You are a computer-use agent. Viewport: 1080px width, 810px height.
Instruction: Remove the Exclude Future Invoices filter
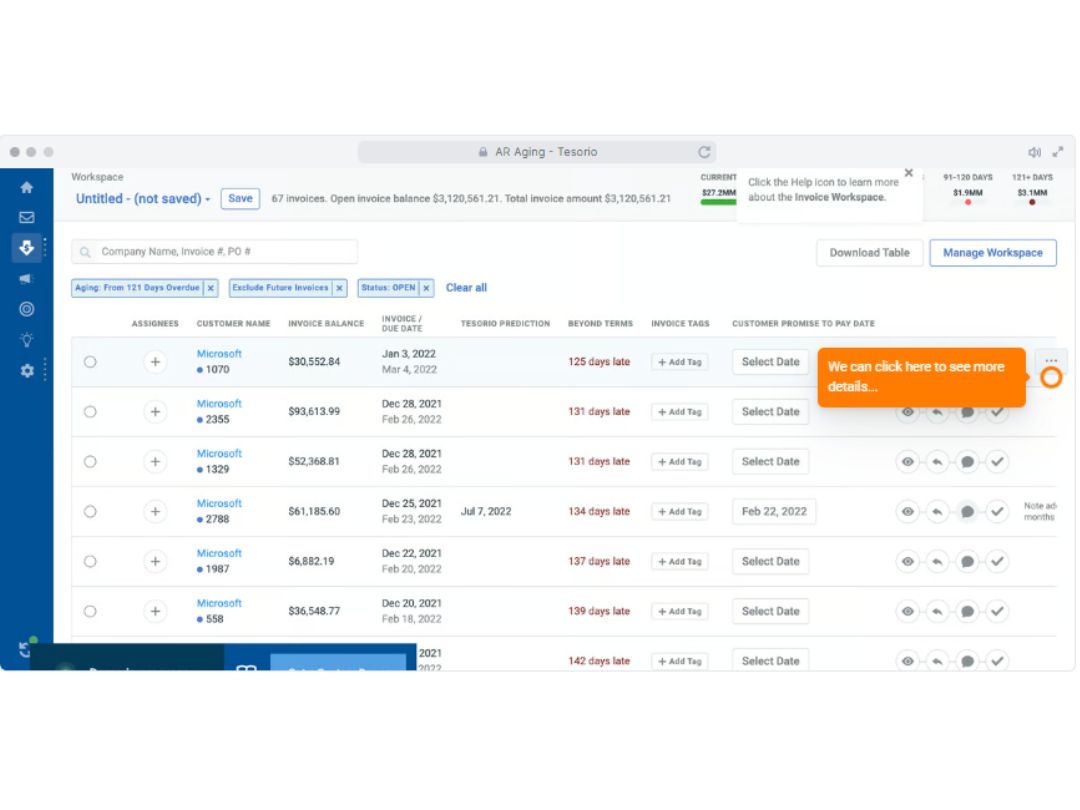coord(340,288)
